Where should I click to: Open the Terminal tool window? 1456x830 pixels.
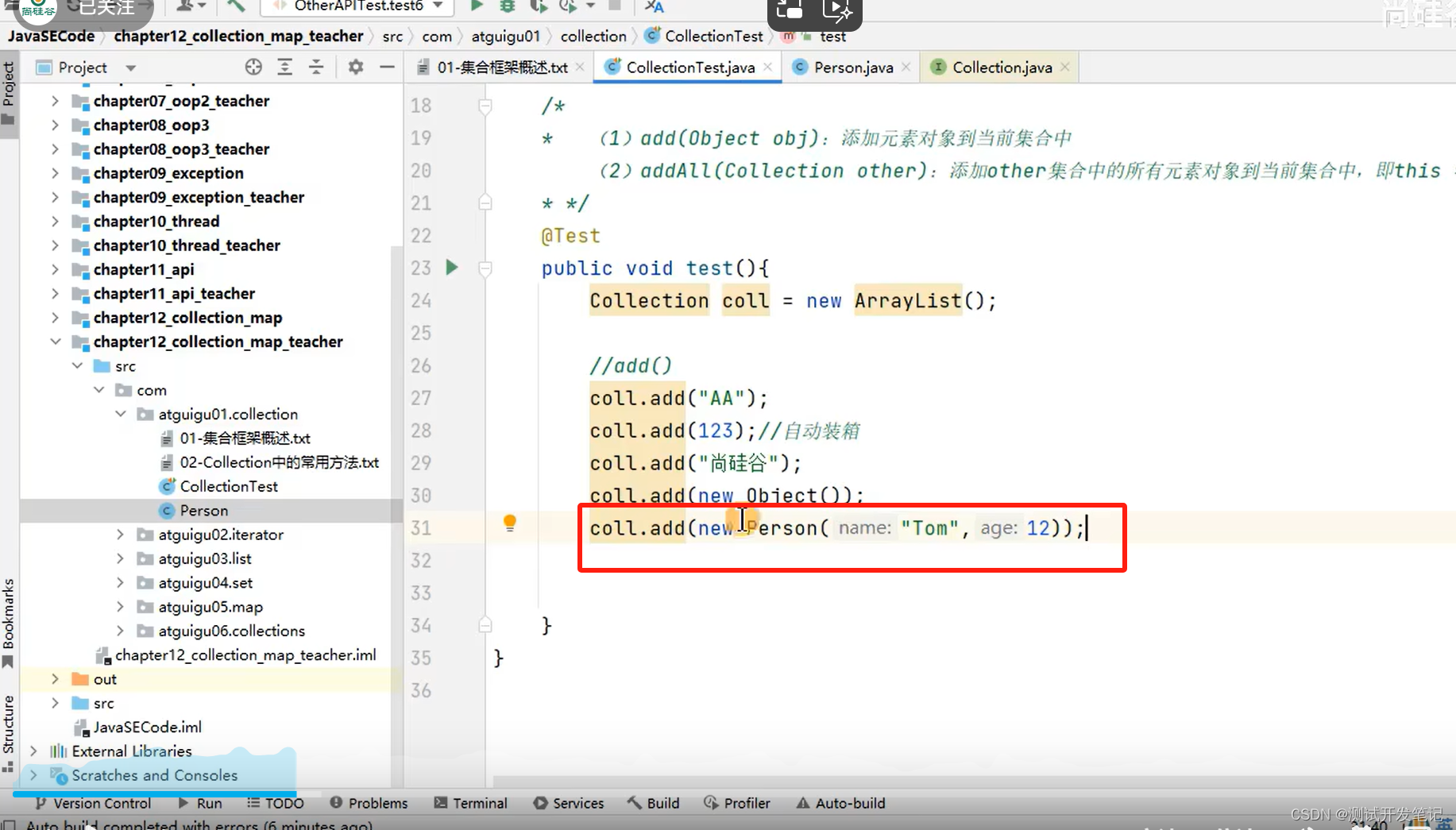pyautogui.click(x=470, y=803)
